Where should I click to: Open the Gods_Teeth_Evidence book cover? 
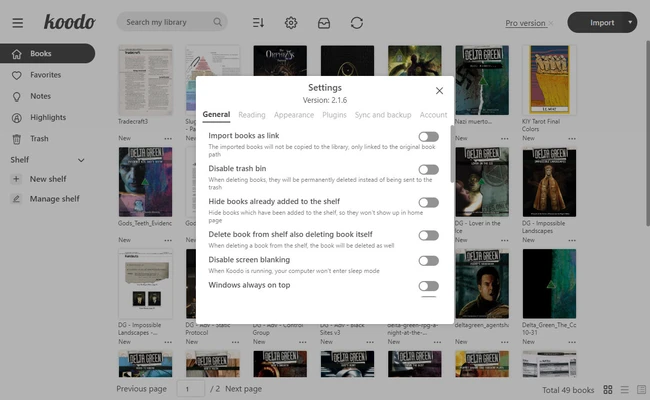(x=146, y=182)
